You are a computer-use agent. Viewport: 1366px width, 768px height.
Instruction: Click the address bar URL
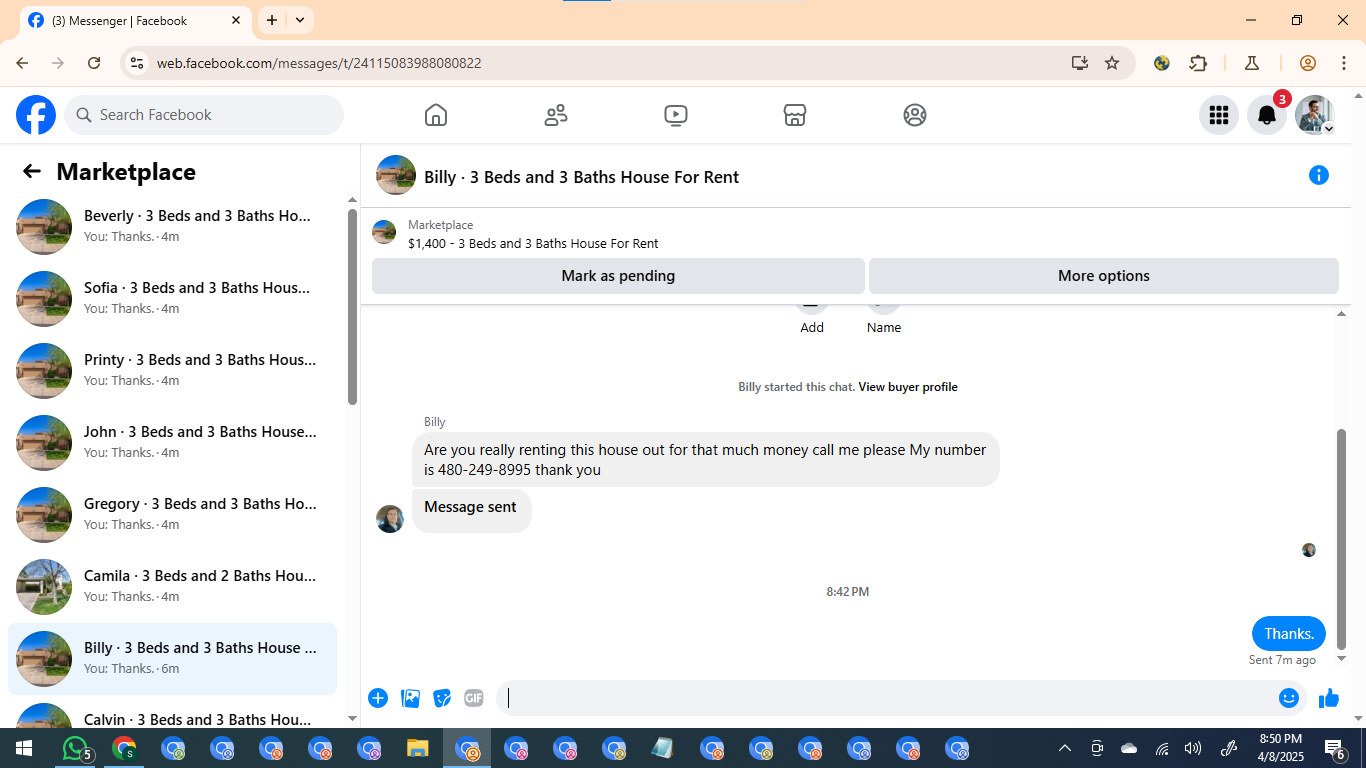pyautogui.click(x=319, y=63)
